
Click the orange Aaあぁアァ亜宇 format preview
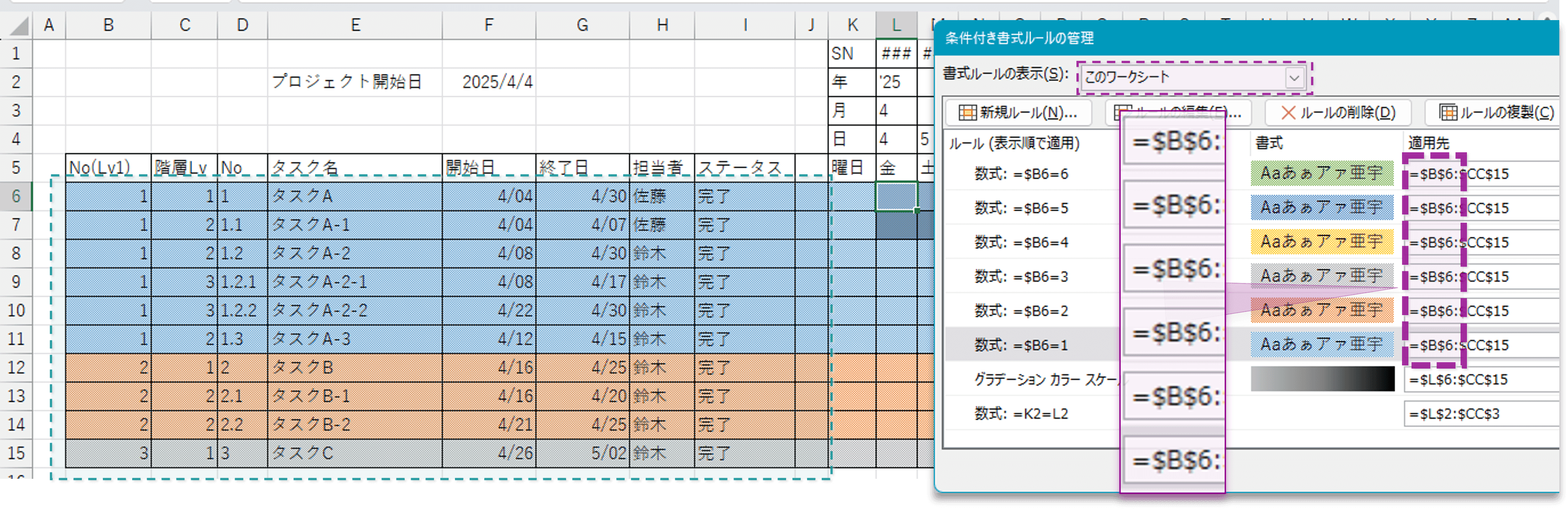click(x=1321, y=311)
